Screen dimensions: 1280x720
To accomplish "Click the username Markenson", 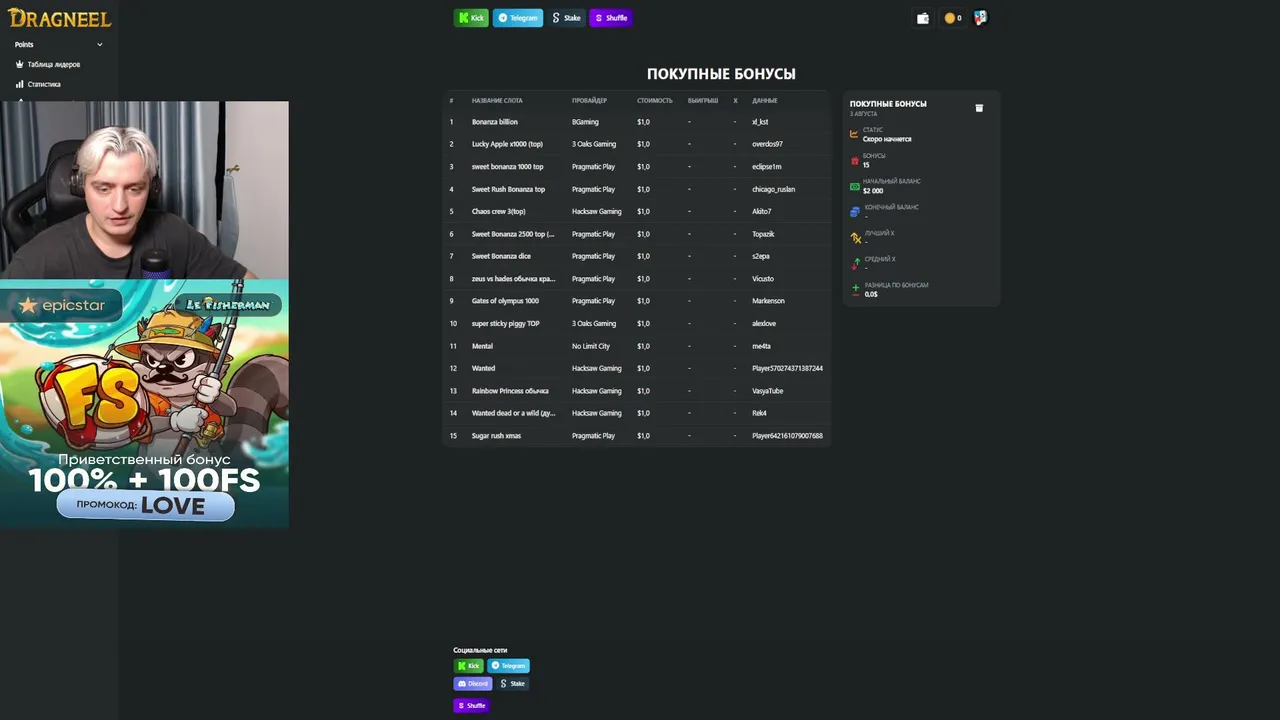I will pos(768,301).
